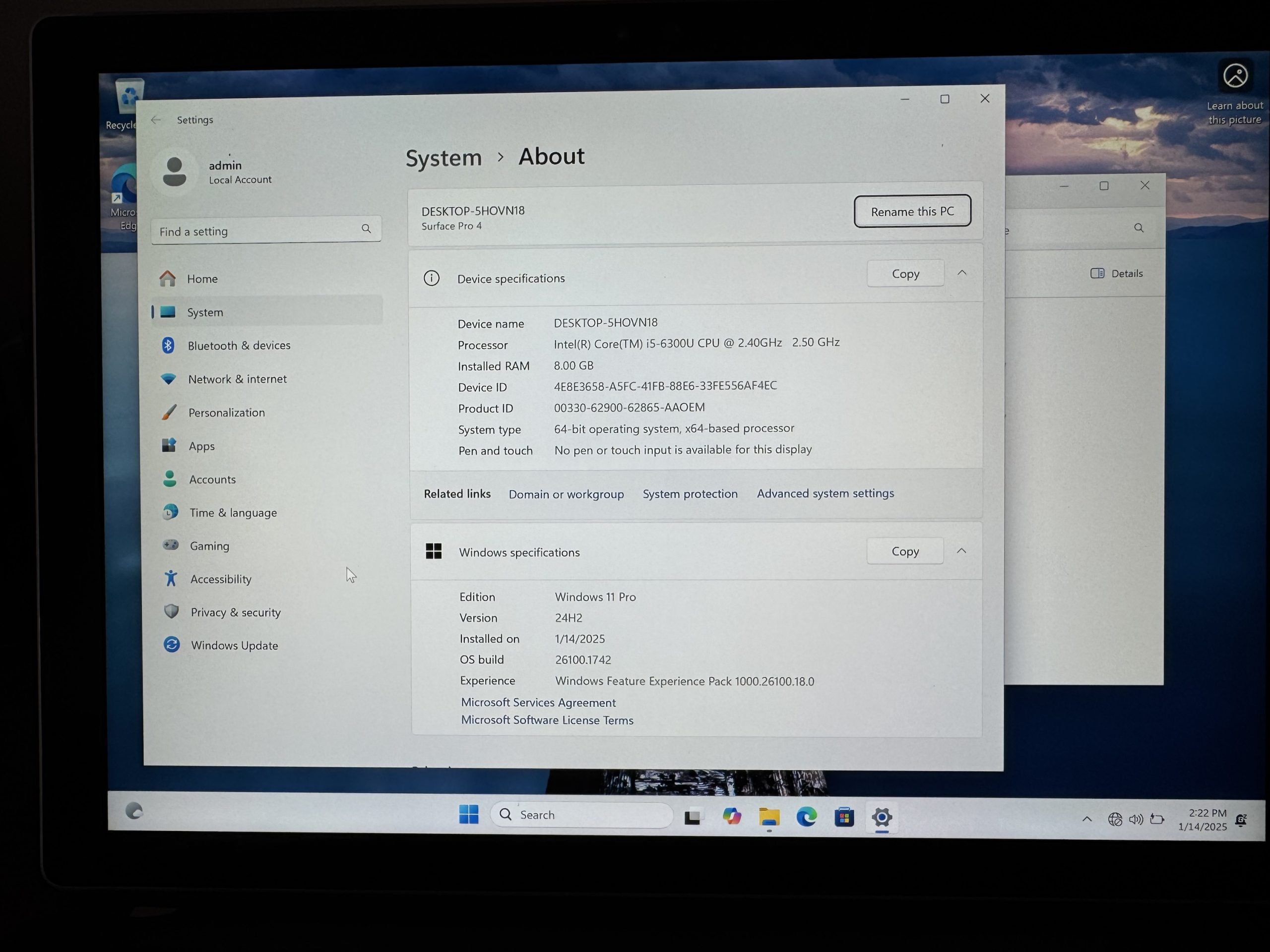Open Microsoft Services Agreement link
The height and width of the screenshot is (952, 1270).
coord(538,703)
